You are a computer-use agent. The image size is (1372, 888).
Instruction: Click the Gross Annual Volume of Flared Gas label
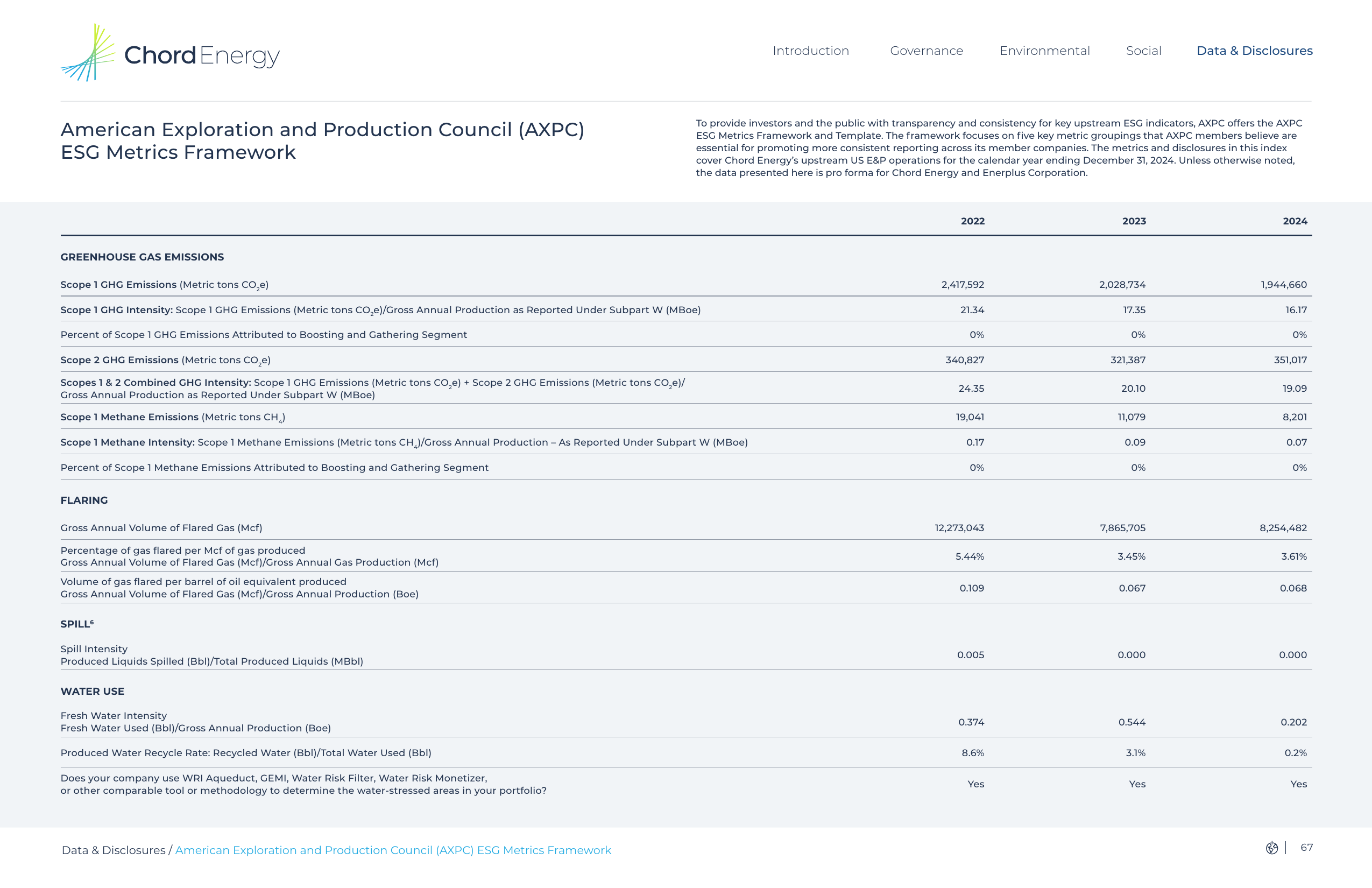click(161, 528)
